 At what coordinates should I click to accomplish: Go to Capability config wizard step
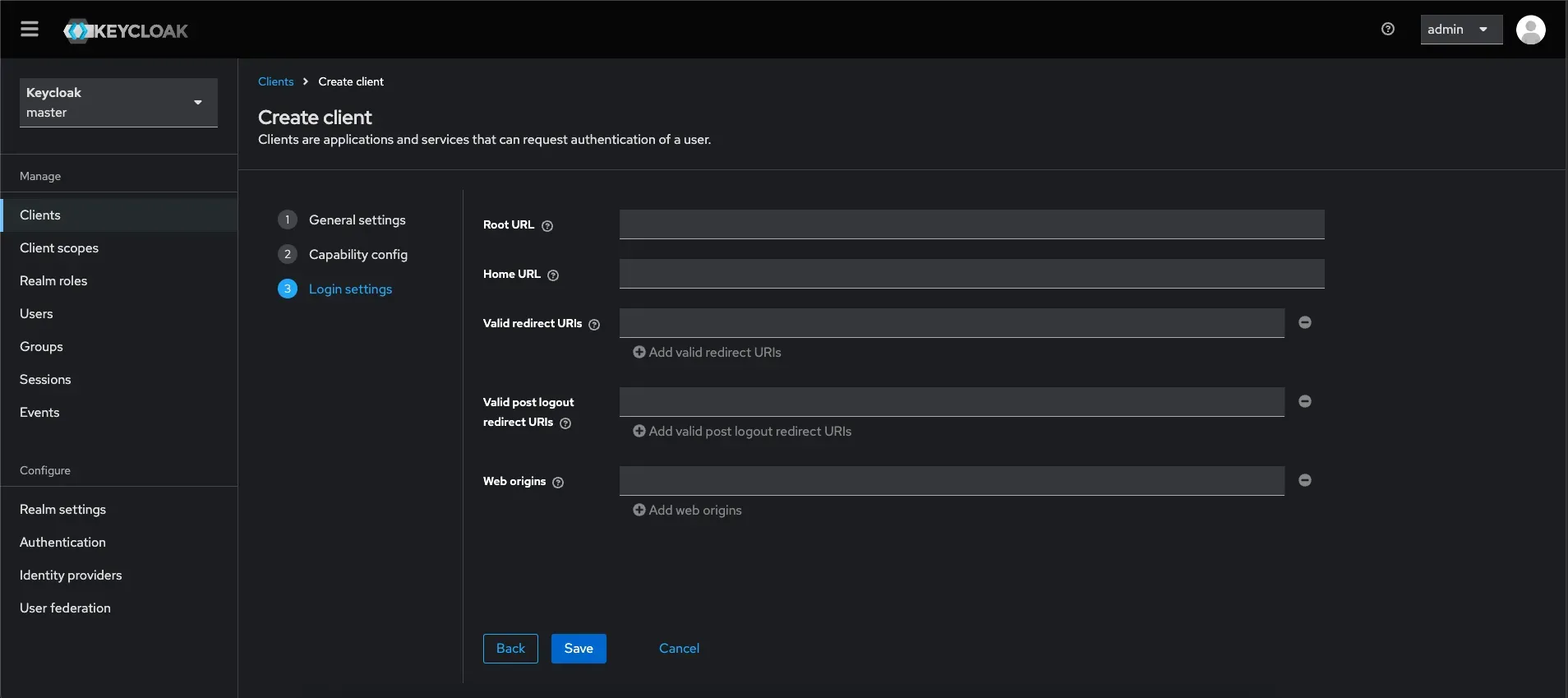pyautogui.click(x=357, y=254)
